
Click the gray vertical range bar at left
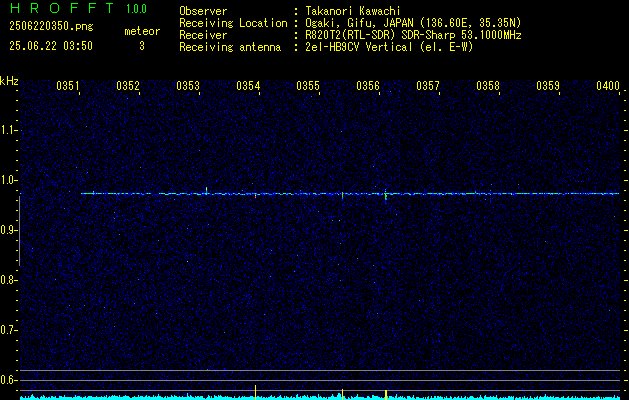click(19, 231)
